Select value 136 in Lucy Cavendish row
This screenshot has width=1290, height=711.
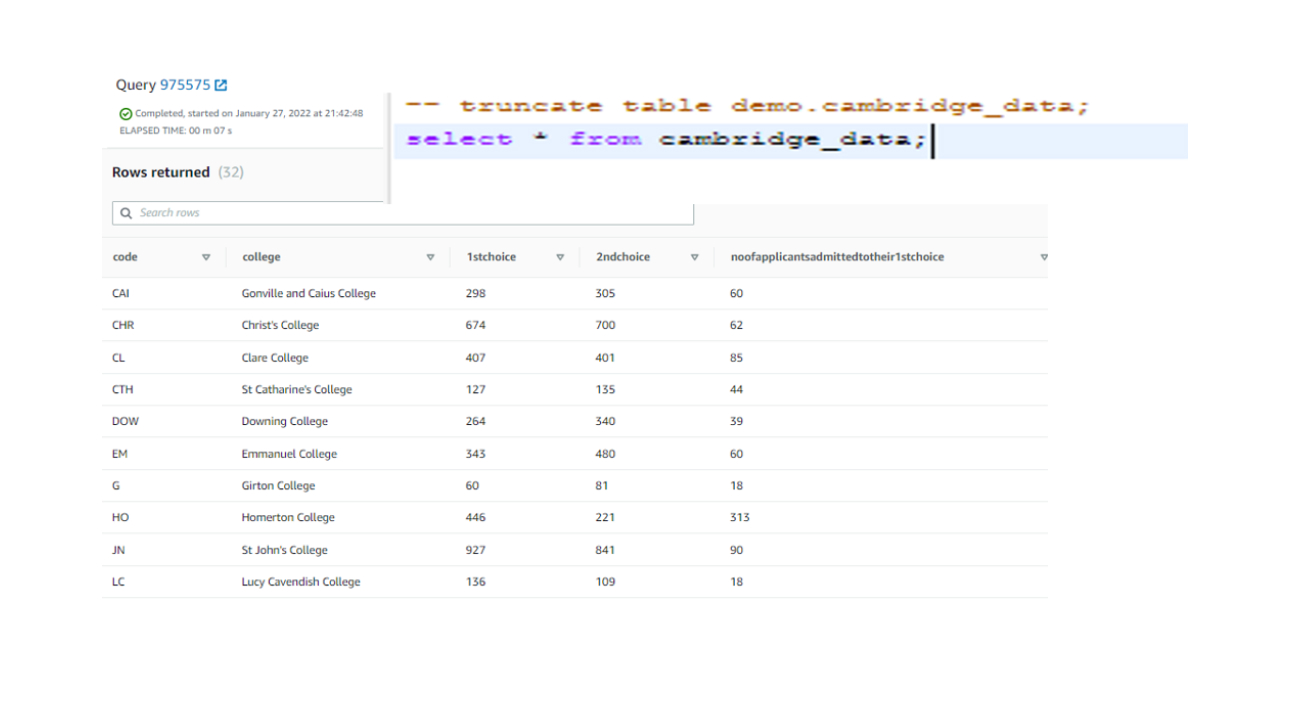tap(476, 582)
